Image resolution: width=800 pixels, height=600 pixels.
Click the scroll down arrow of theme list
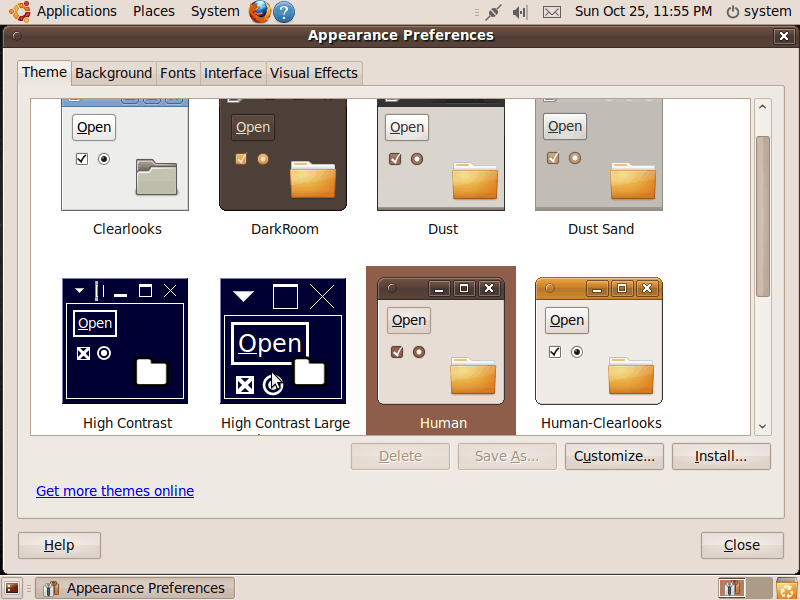click(x=763, y=426)
